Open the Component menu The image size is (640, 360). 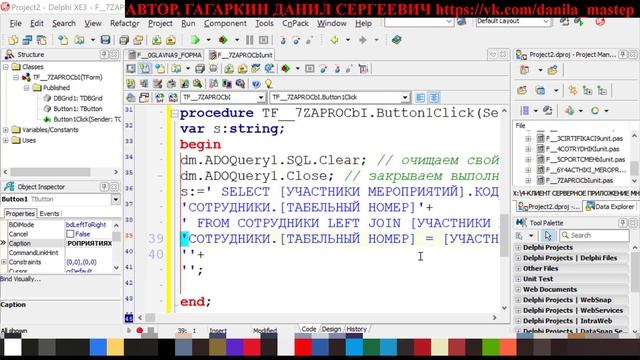coord(225,24)
